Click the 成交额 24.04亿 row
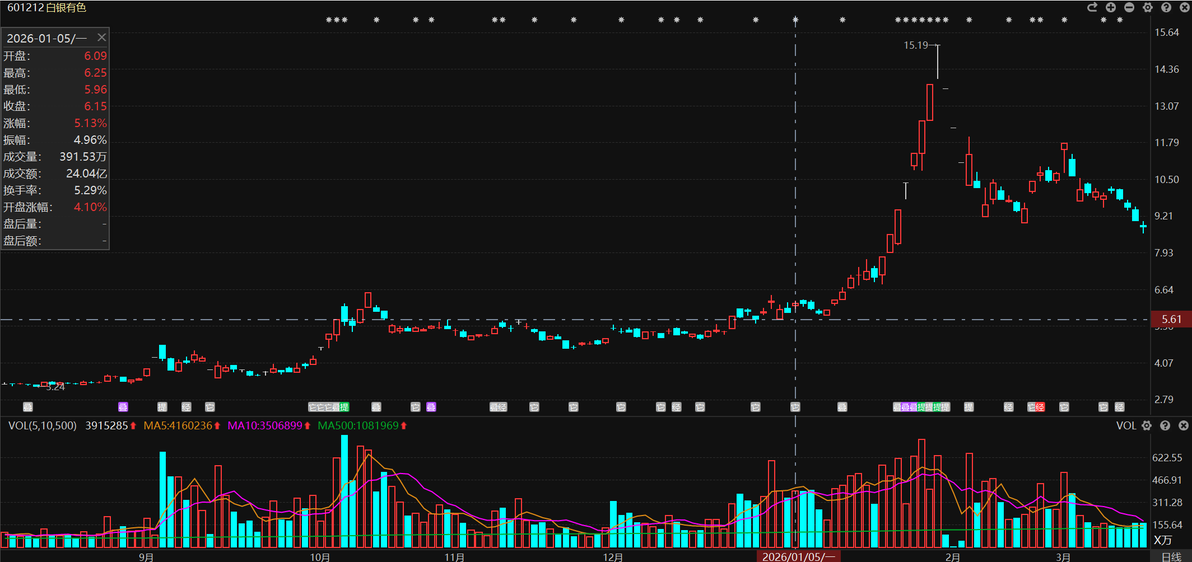The width and height of the screenshot is (1192, 562). point(55,173)
